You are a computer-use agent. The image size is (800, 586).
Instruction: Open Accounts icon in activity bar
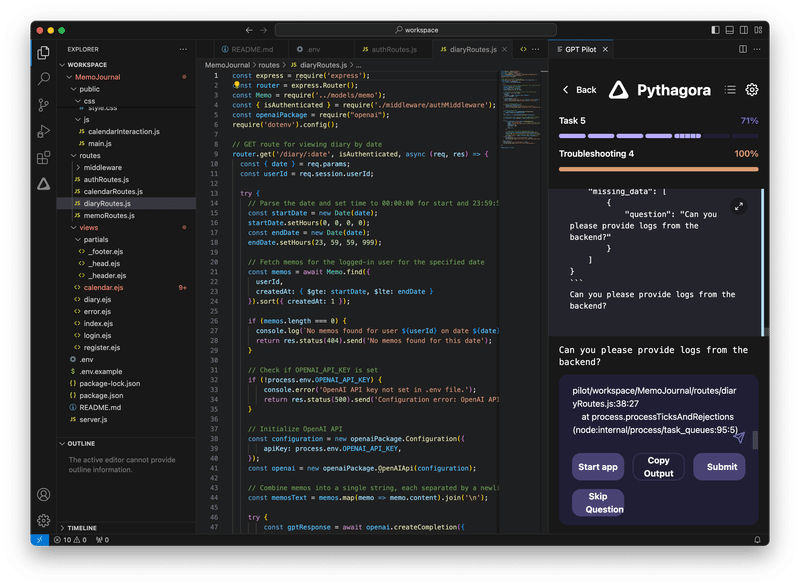click(44, 494)
